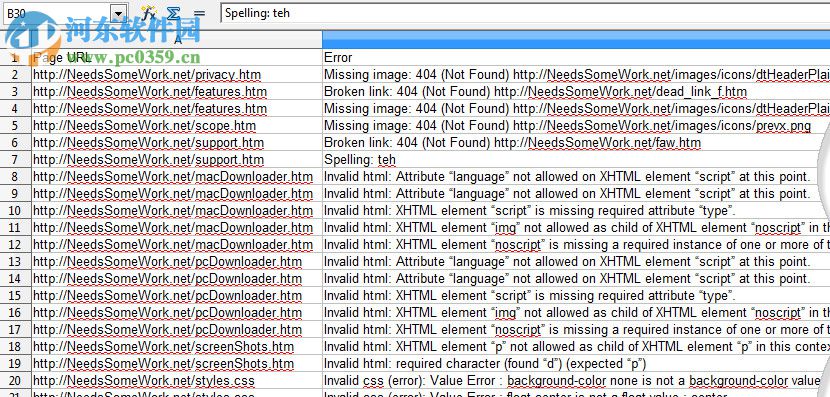Image resolution: width=830 pixels, height=397 pixels.
Task: Click the 'img not allowed as child' cell in row 16
Action: (576, 312)
